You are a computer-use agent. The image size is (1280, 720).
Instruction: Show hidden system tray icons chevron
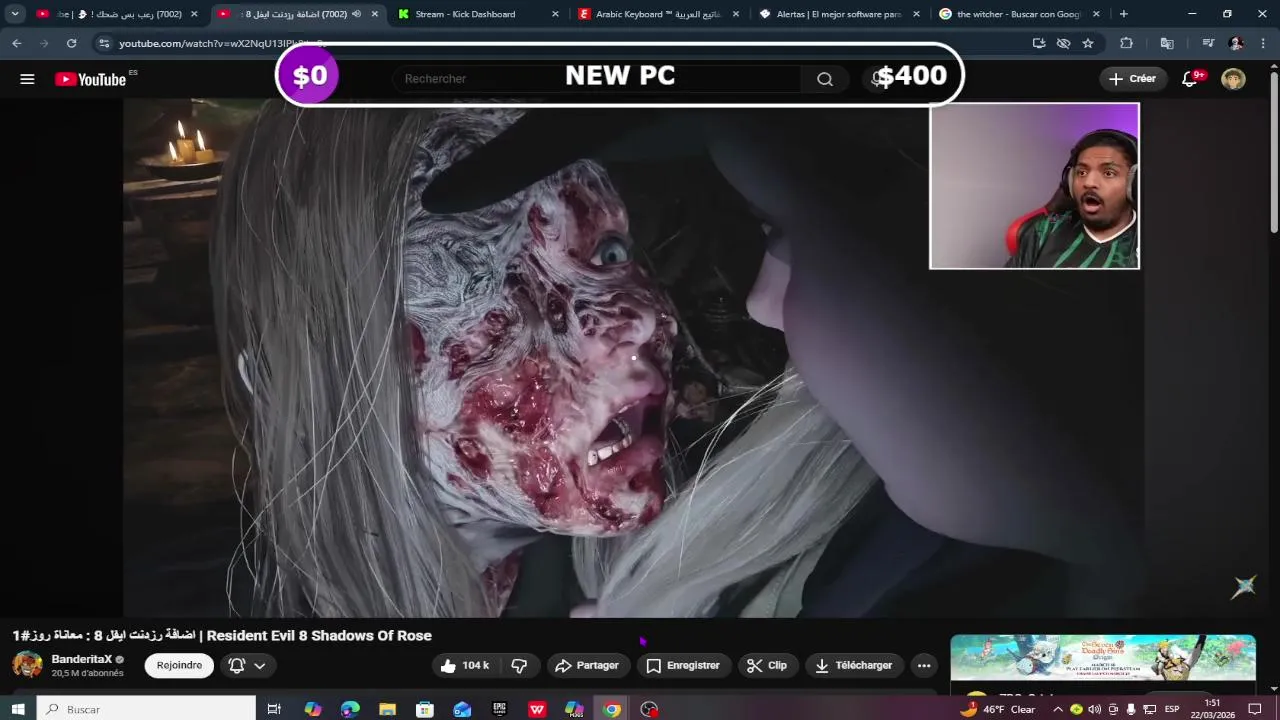coord(1058,709)
